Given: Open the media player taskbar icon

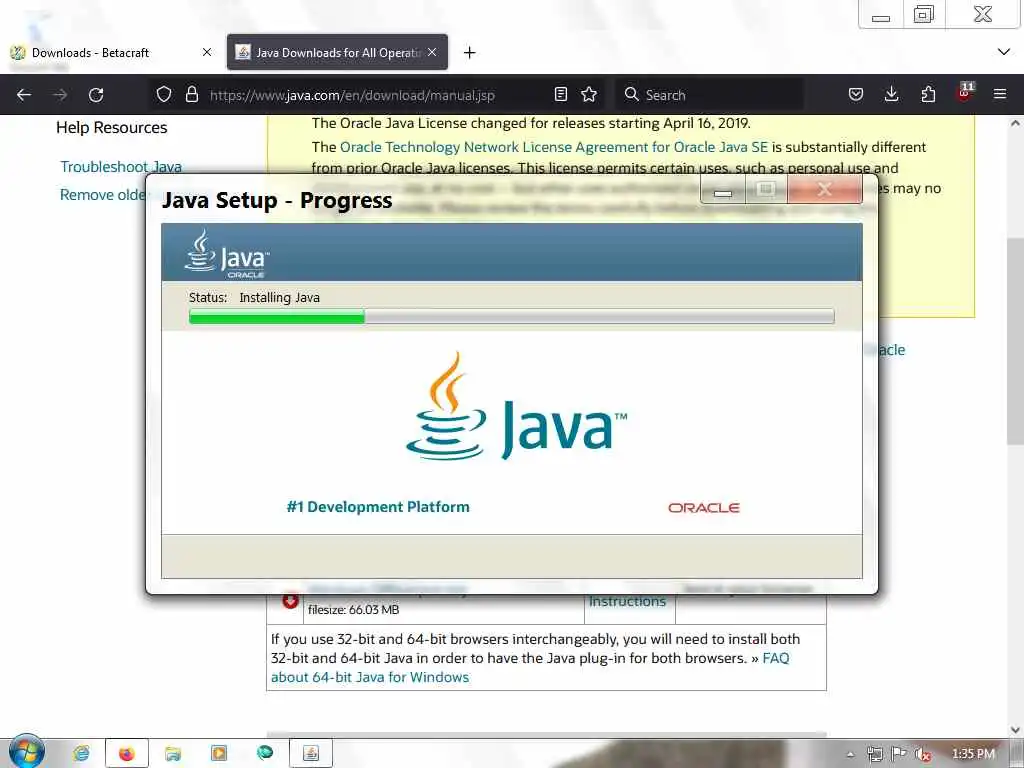Looking at the screenshot, I should point(219,753).
